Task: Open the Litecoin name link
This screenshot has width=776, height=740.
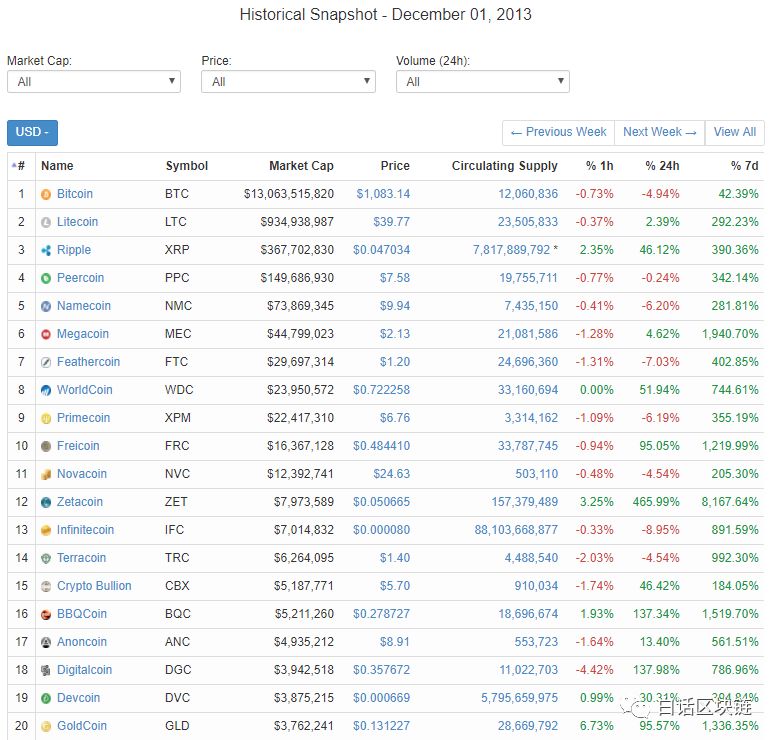Action: click(77, 222)
